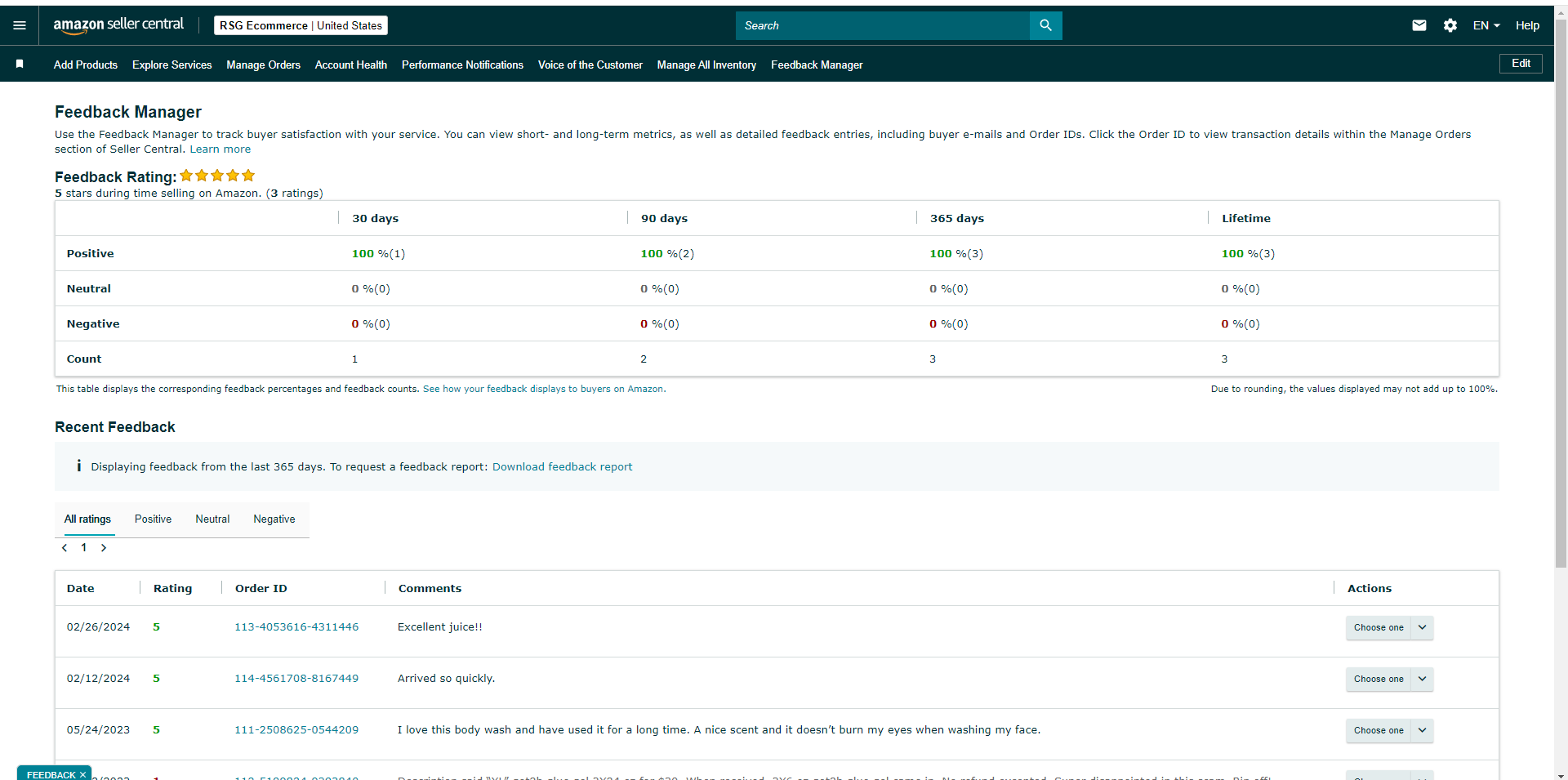
Task: Go to Amazon Seller Central home logo
Action: 118,25
